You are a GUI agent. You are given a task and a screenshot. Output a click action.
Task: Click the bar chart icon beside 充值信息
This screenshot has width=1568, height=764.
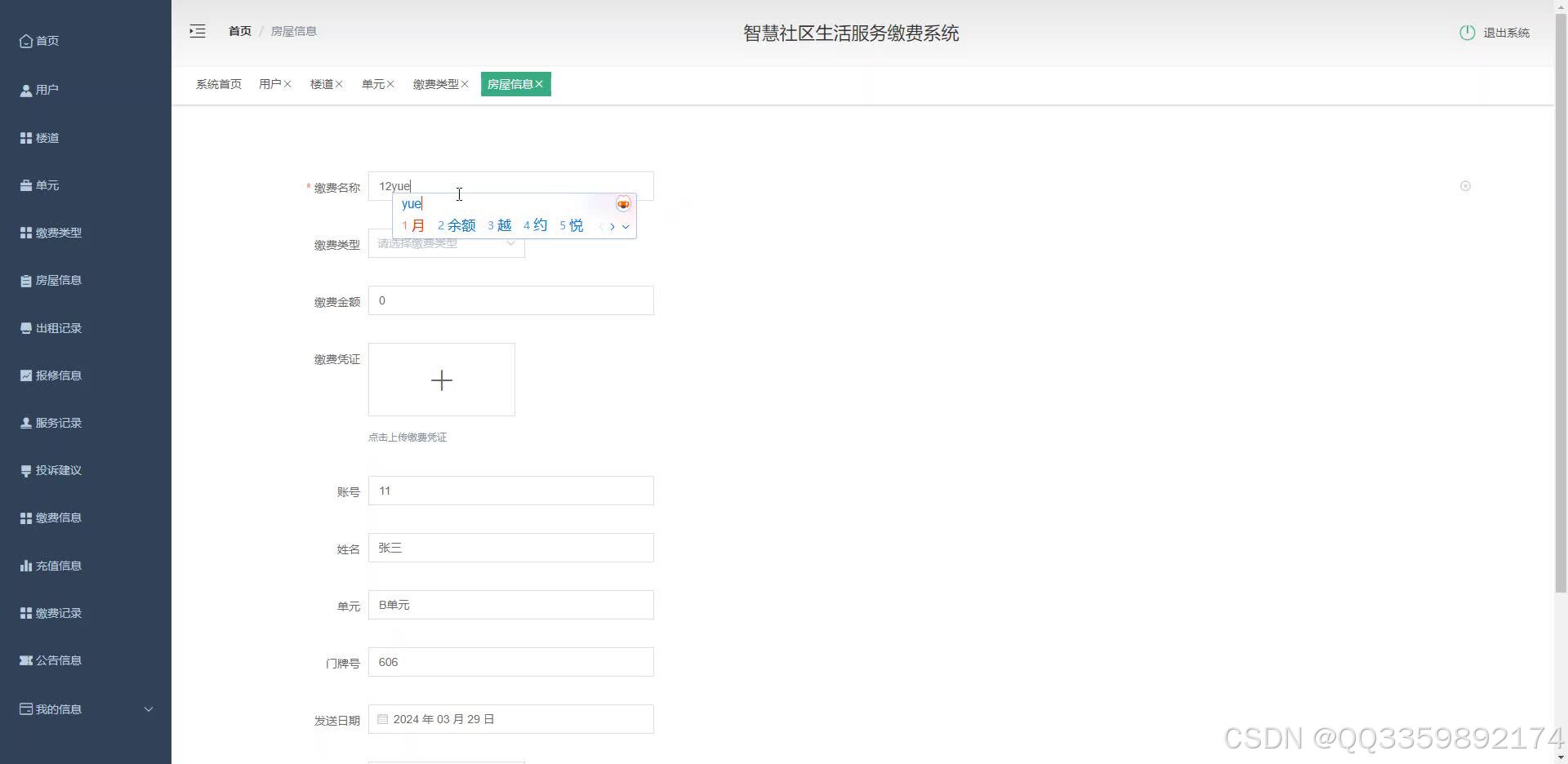click(26, 566)
